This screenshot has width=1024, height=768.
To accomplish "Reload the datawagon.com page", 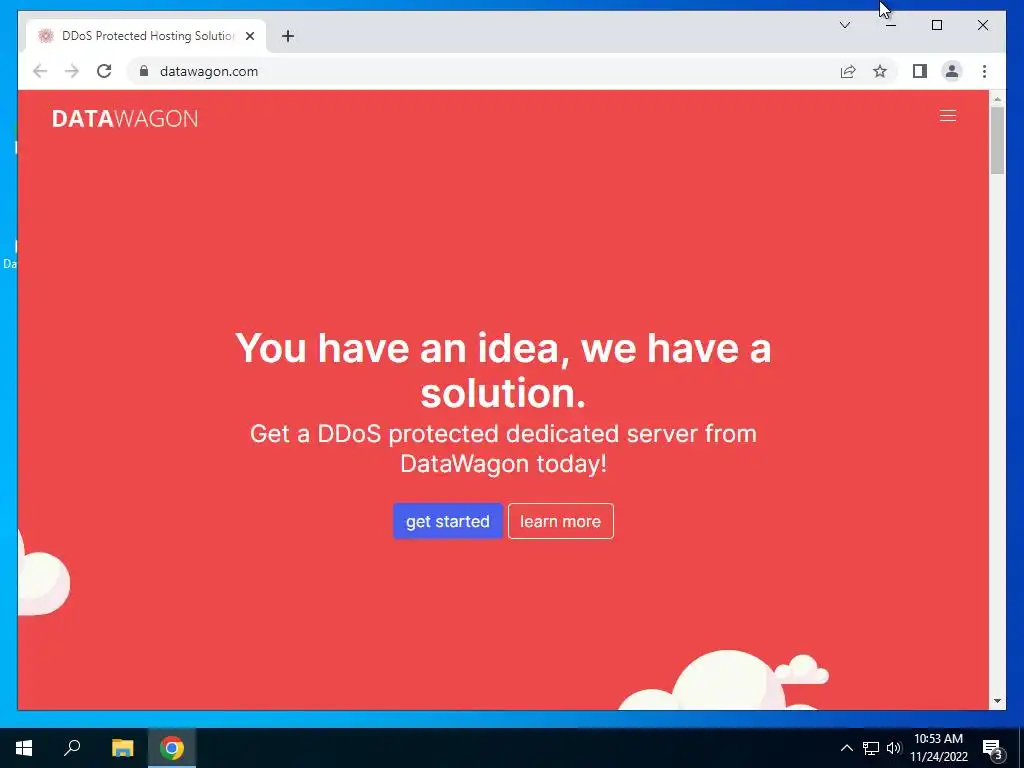I will click(x=104, y=71).
